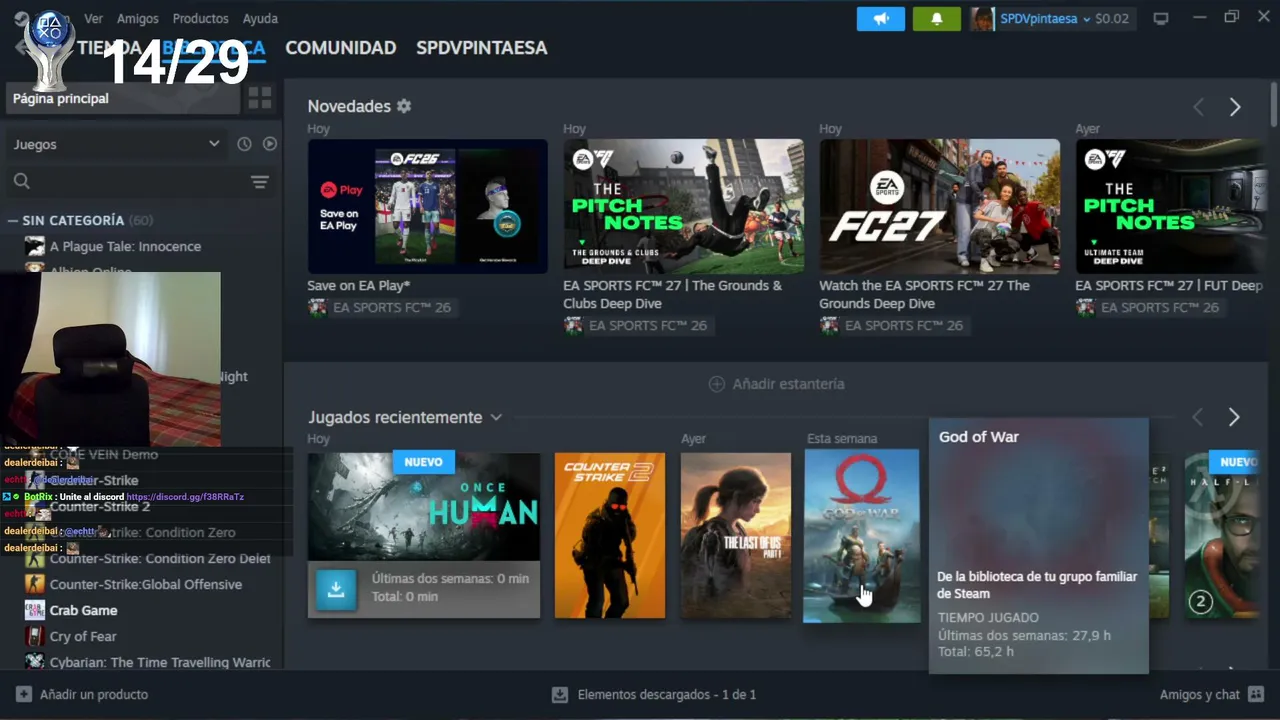Select Counter-Strike:Global Offensive in the list

pyautogui.click(x=146, y=584)
